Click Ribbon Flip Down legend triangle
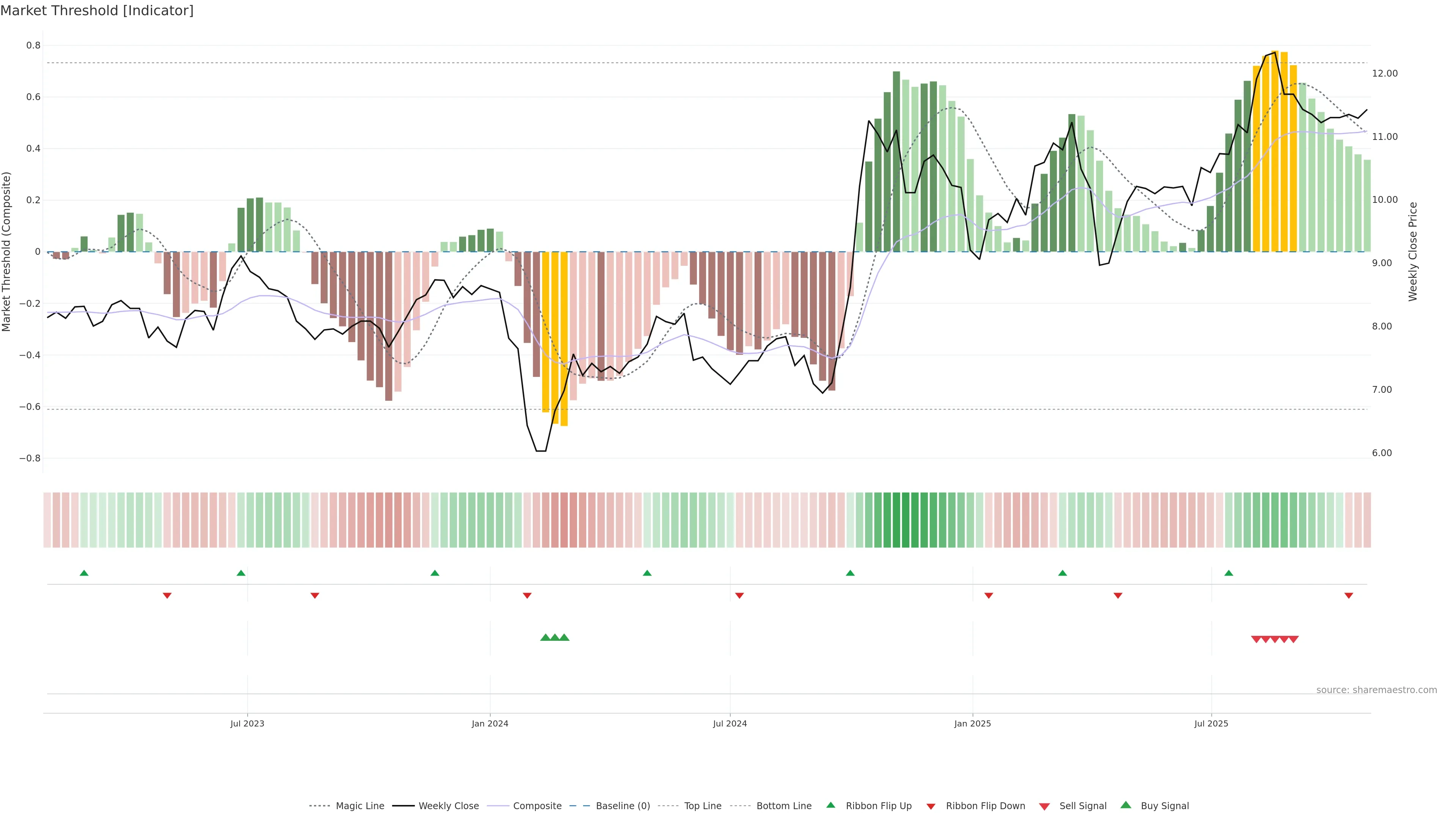1456x819 pixels. pos(931,806)
